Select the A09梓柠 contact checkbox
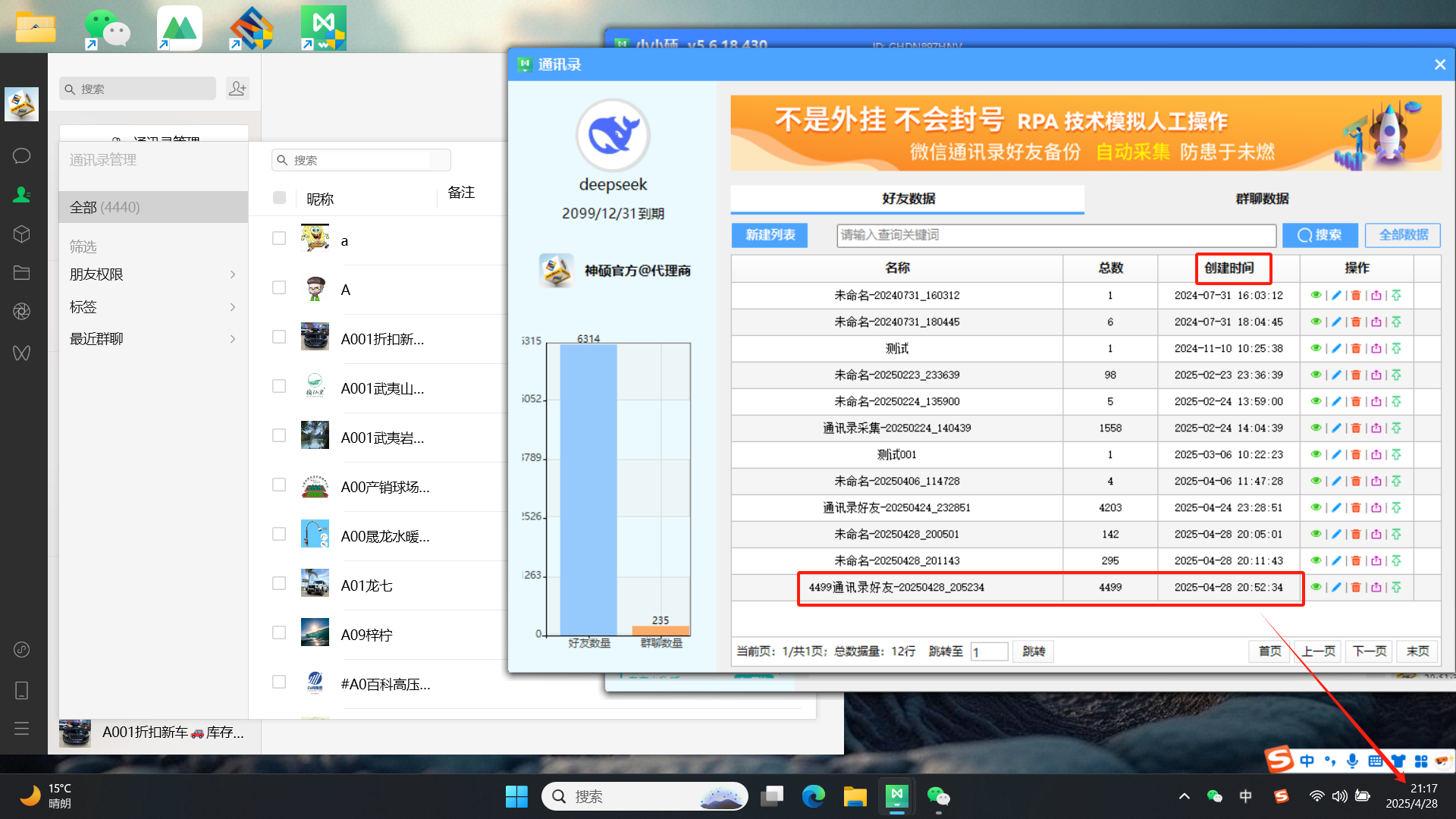The image size is (1456, 819). (x=279, y=632)
